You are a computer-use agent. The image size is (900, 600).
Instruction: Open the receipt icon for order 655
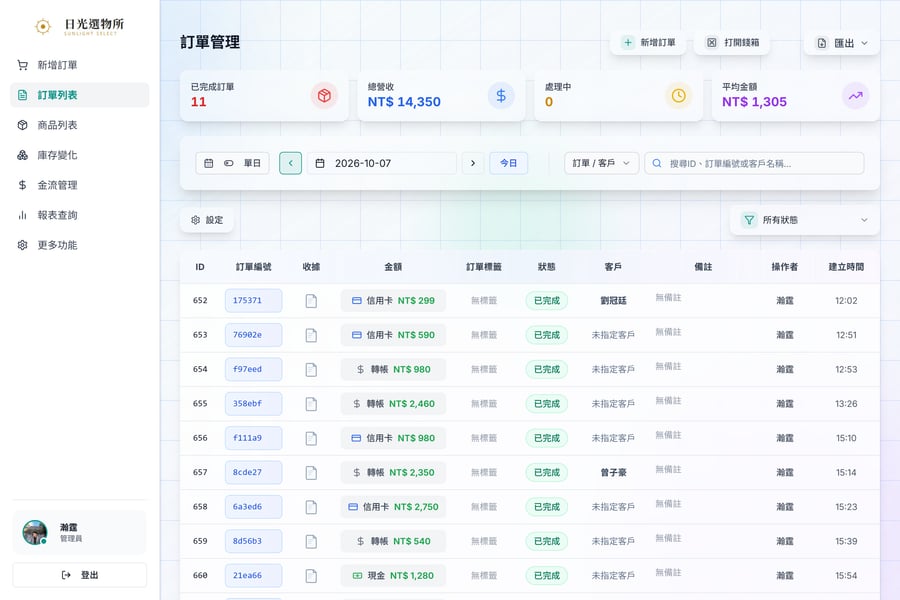click(x=311, y=404)
